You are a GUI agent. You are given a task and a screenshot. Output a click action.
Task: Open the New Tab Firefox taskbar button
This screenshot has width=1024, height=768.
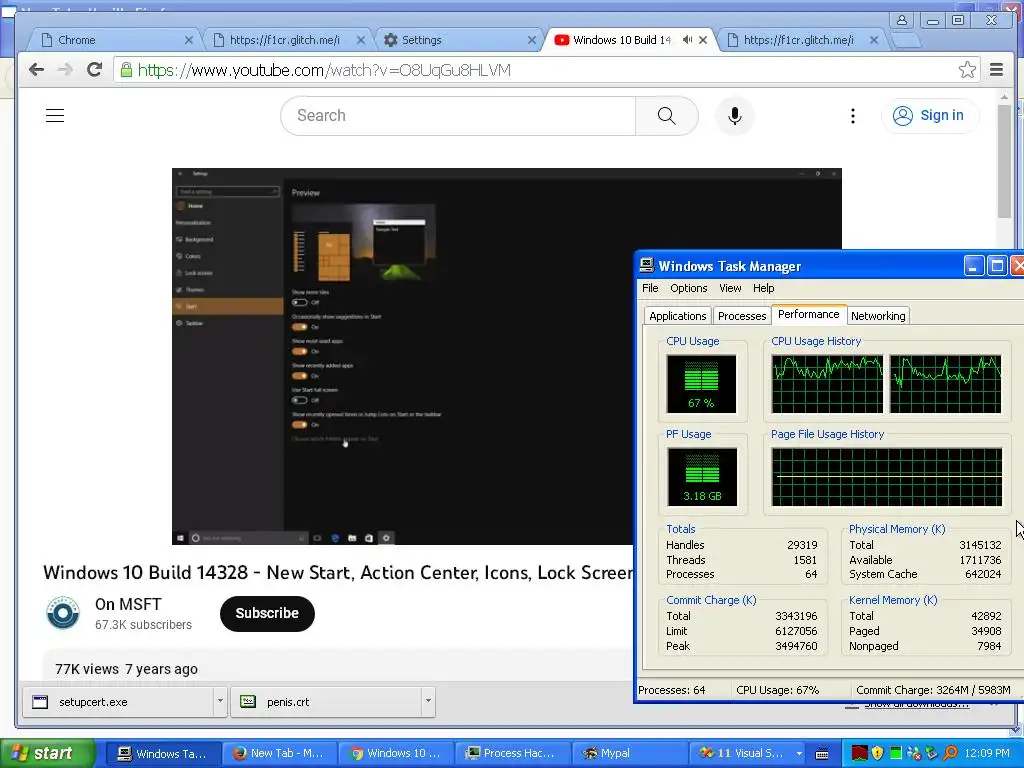[x=280, y=753]
